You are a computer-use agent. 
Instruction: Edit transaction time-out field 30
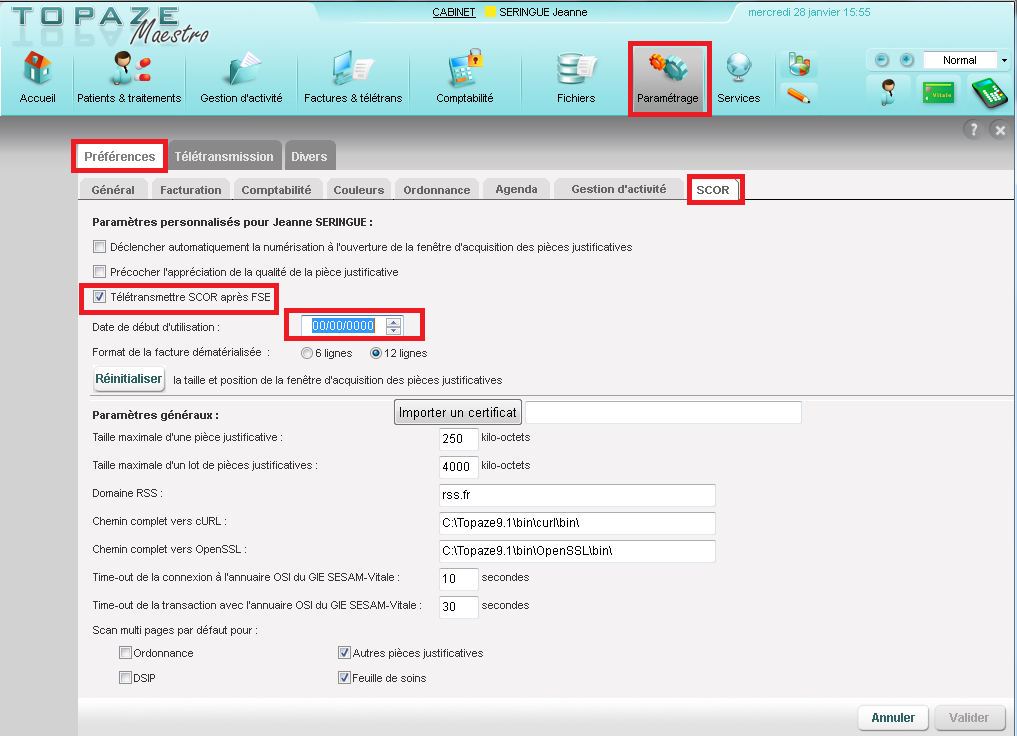[x=459, y=606]
